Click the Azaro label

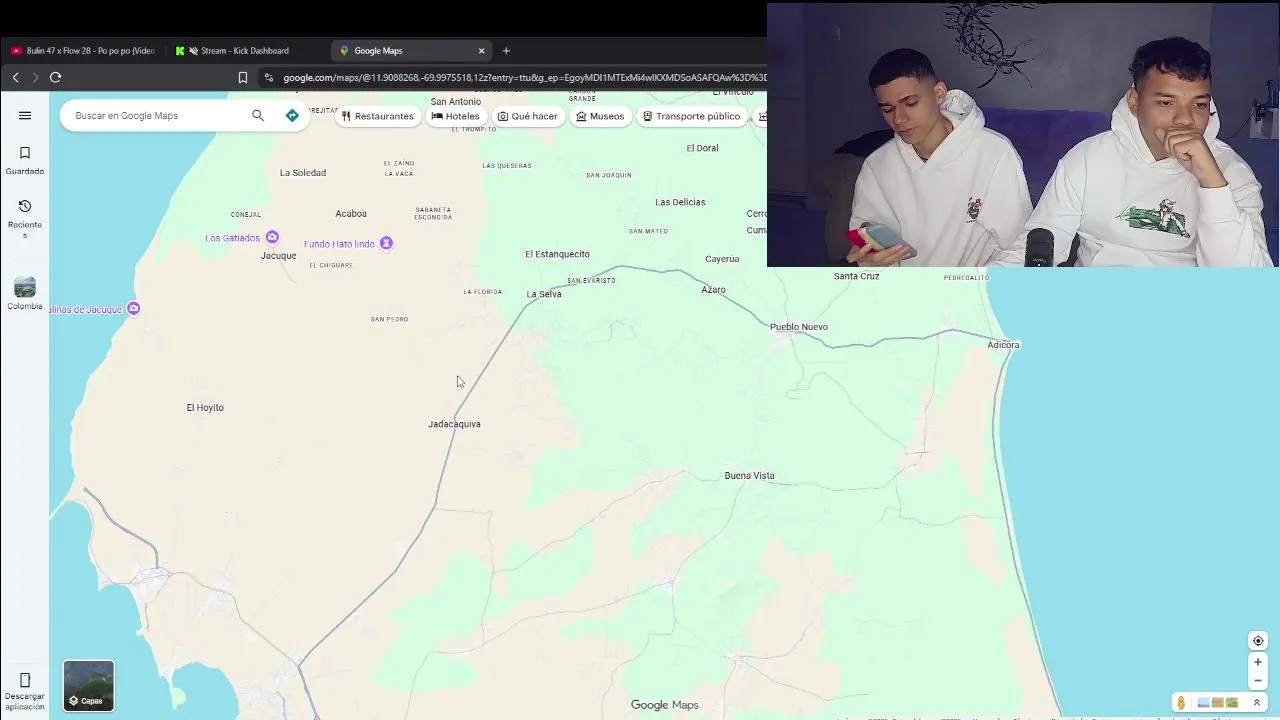coord(713,290)
